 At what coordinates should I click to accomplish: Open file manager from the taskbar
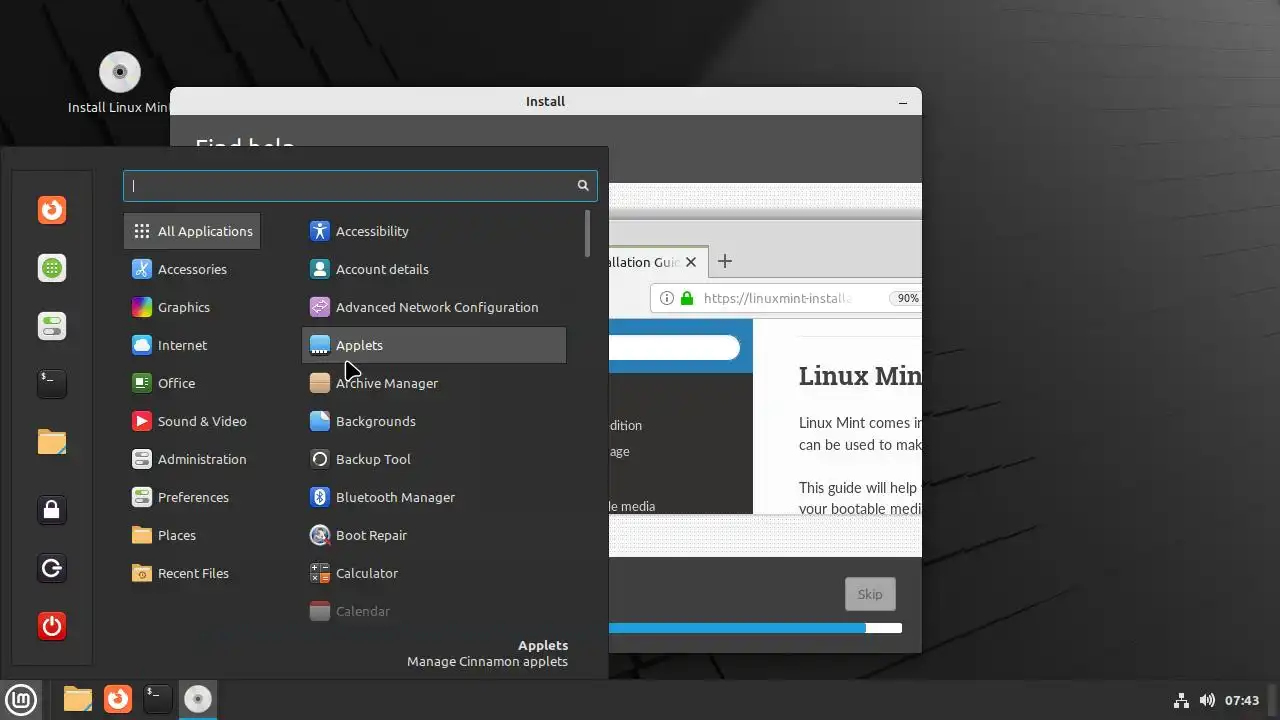[78, 699]
